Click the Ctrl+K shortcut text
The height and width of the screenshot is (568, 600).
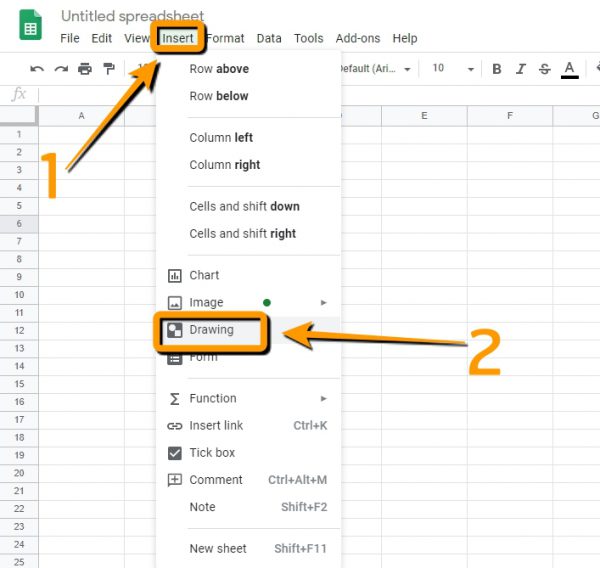310,426
